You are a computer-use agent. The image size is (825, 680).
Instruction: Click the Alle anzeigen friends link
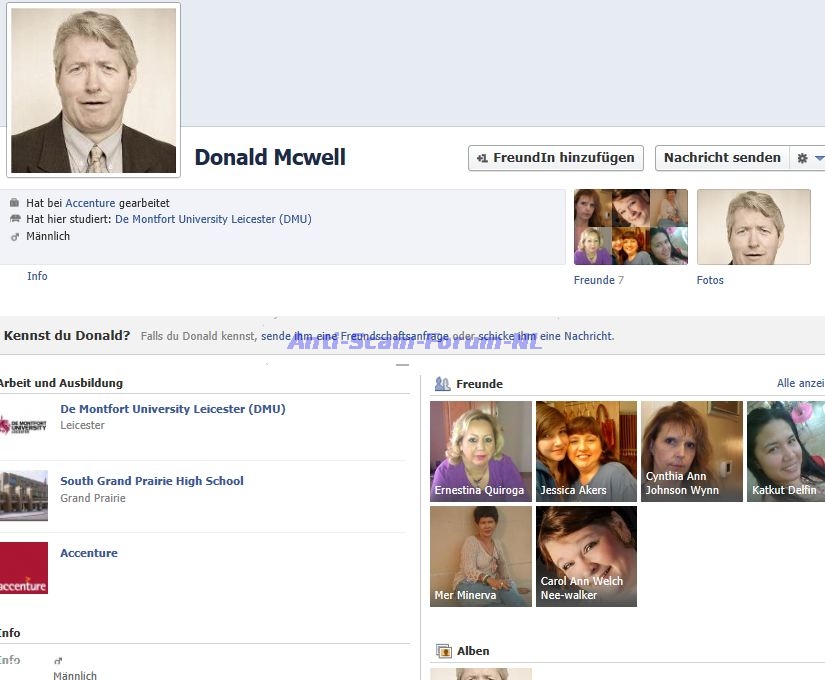800,384
